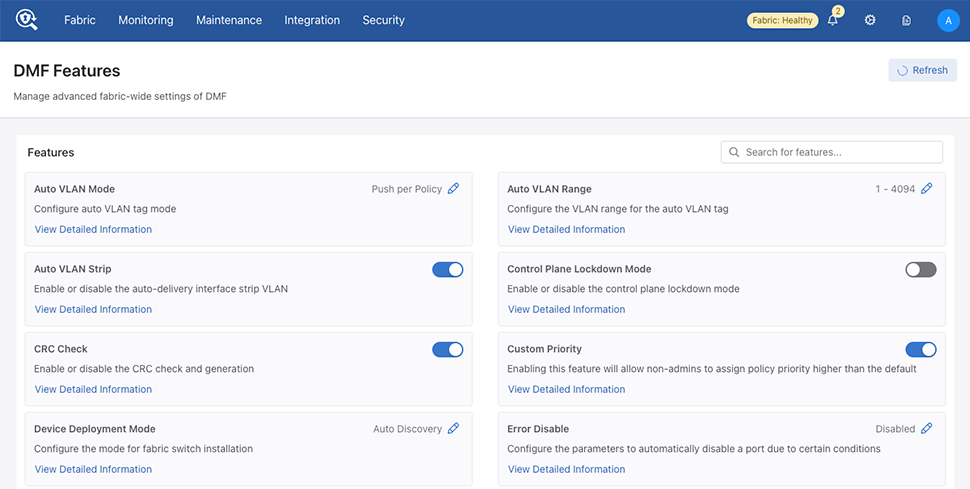This screenshot has height=489, width=970.
Task: Enable Control Plane Lockdown Mode toggle
Action: 920,269
